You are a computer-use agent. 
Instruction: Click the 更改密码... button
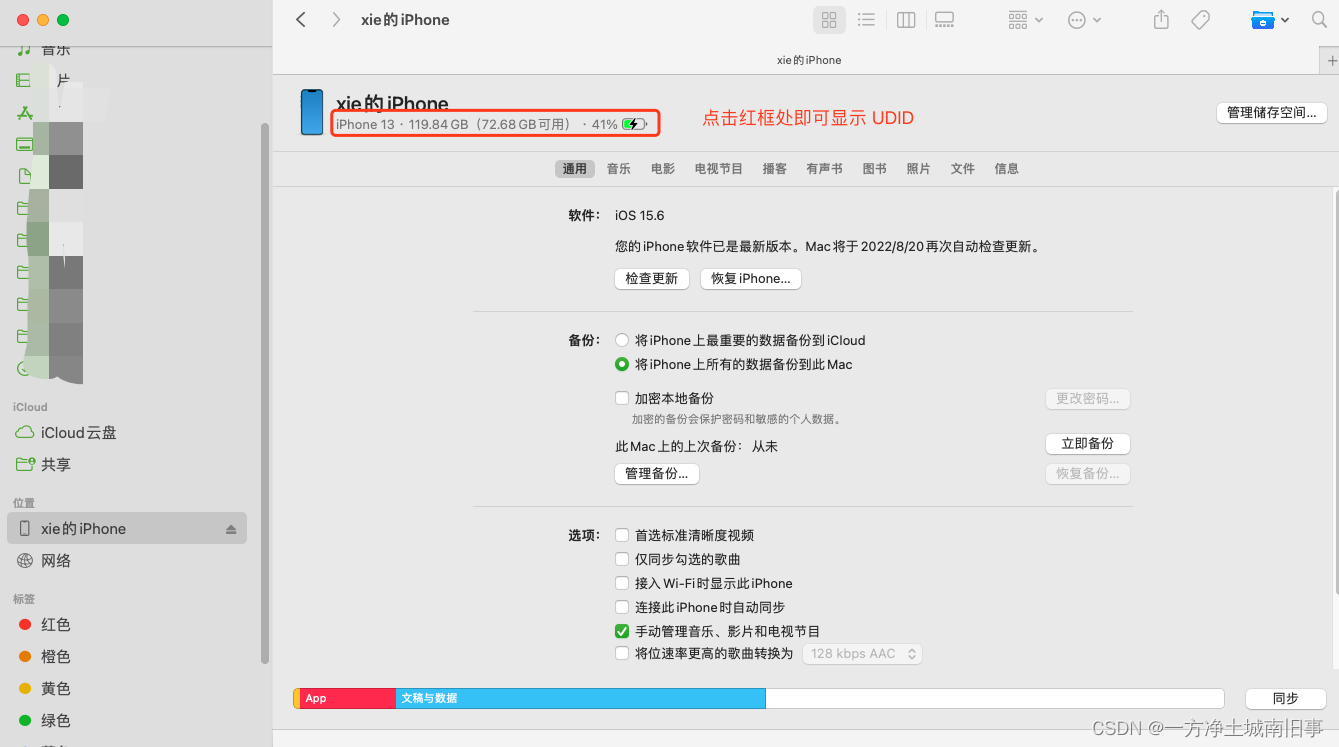click(1088, 399)
